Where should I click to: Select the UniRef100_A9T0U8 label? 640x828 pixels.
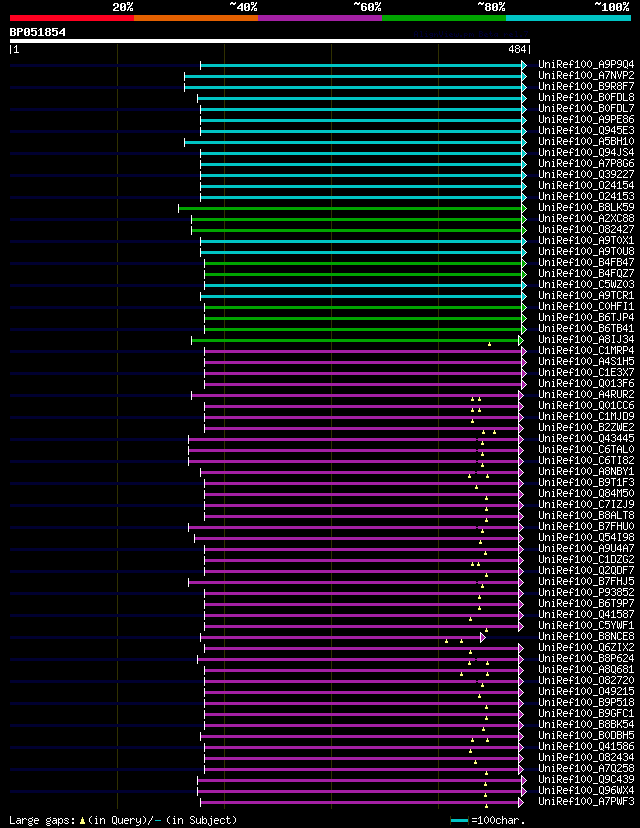click(586, 251)
